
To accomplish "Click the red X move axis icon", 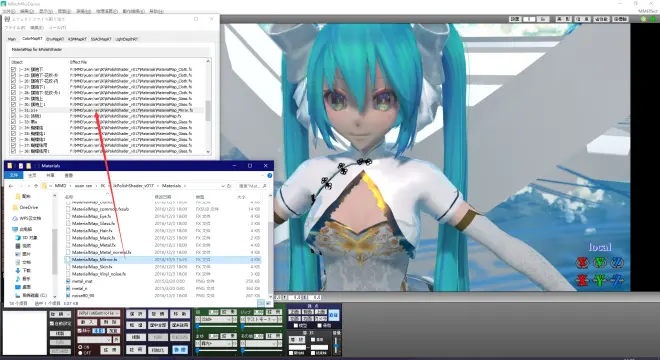I will click(582, 280).
